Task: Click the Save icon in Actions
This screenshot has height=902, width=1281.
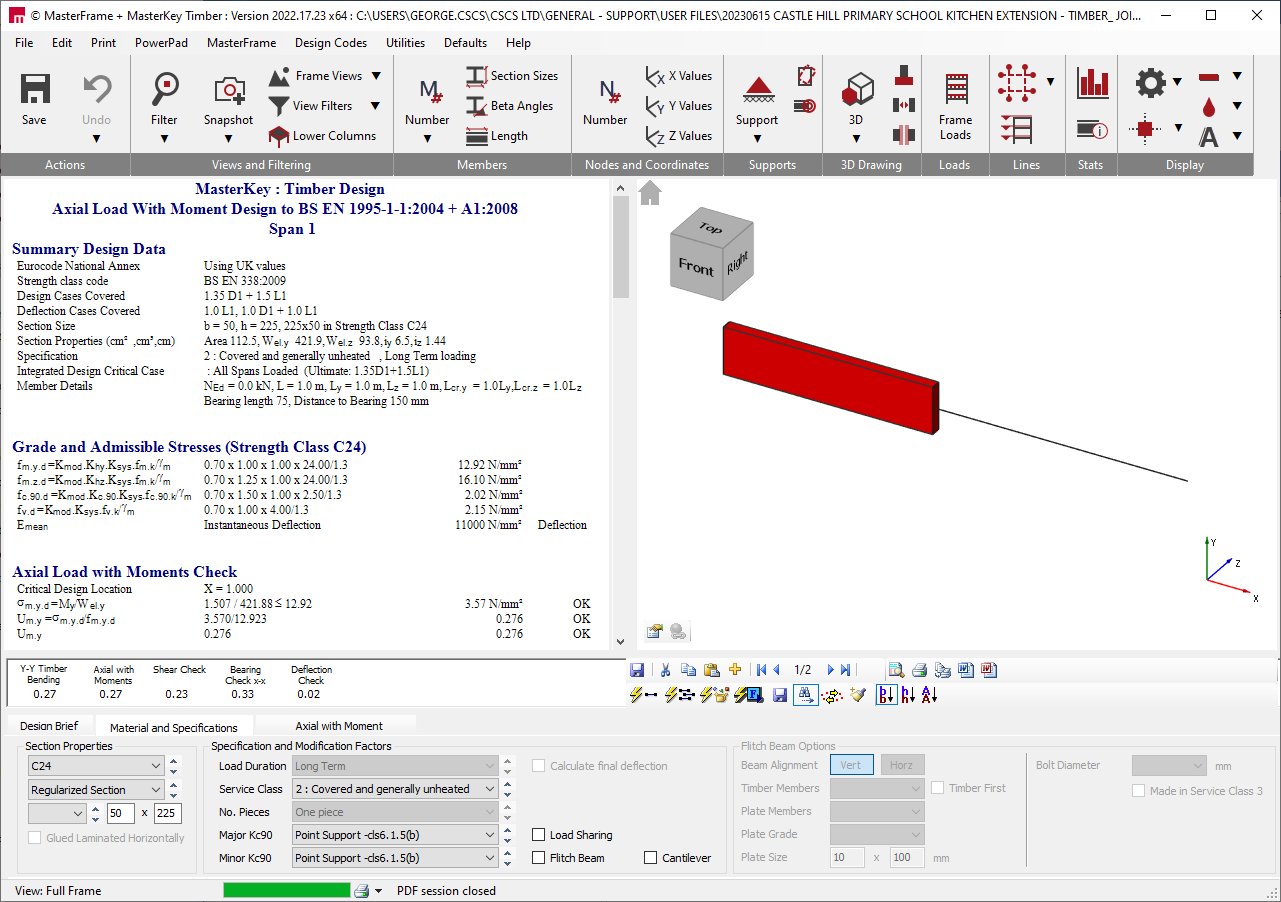Action: pyautogui.click(x=34, y=90)
